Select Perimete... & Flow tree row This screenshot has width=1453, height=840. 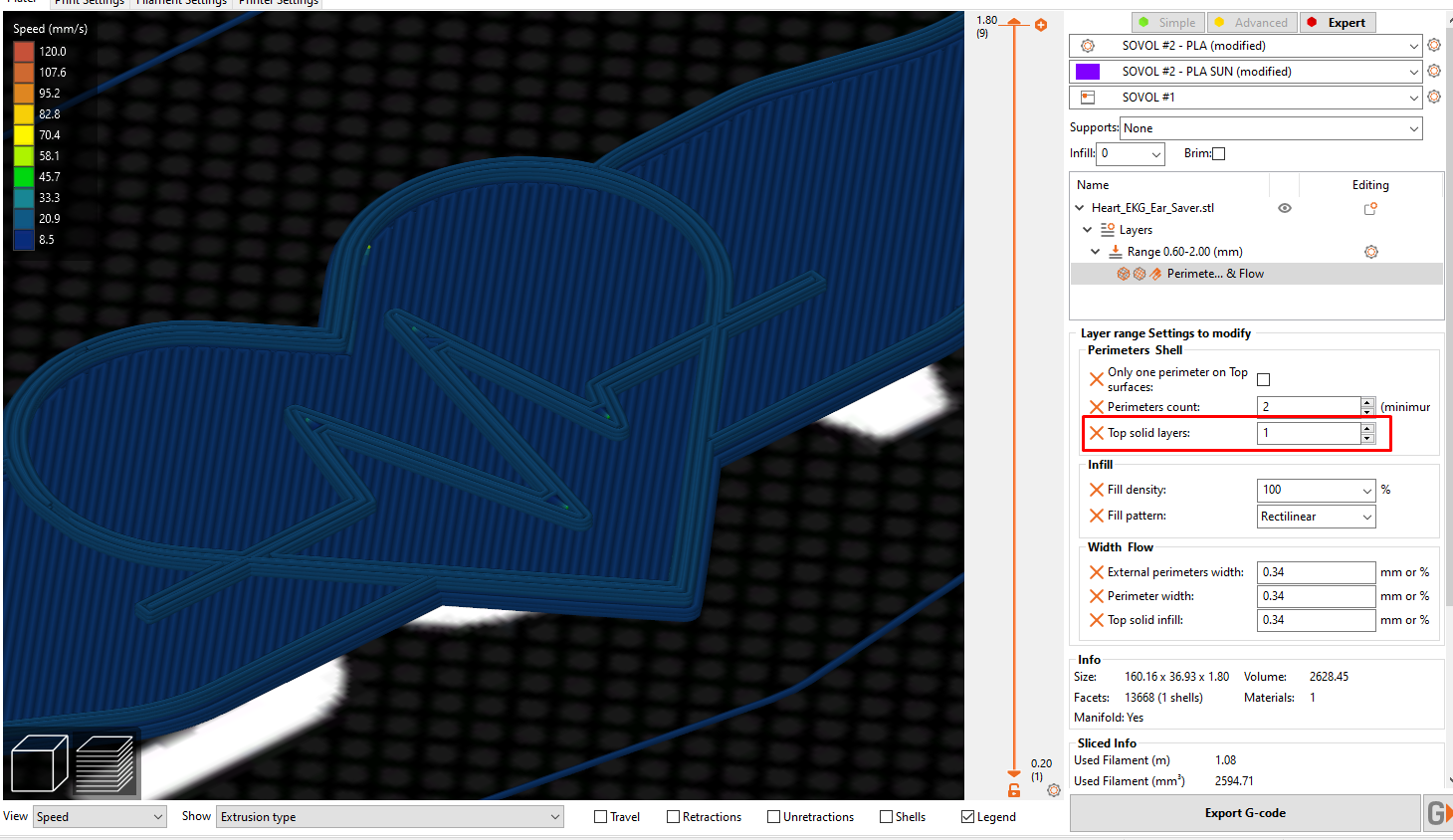click(1256, 274)
